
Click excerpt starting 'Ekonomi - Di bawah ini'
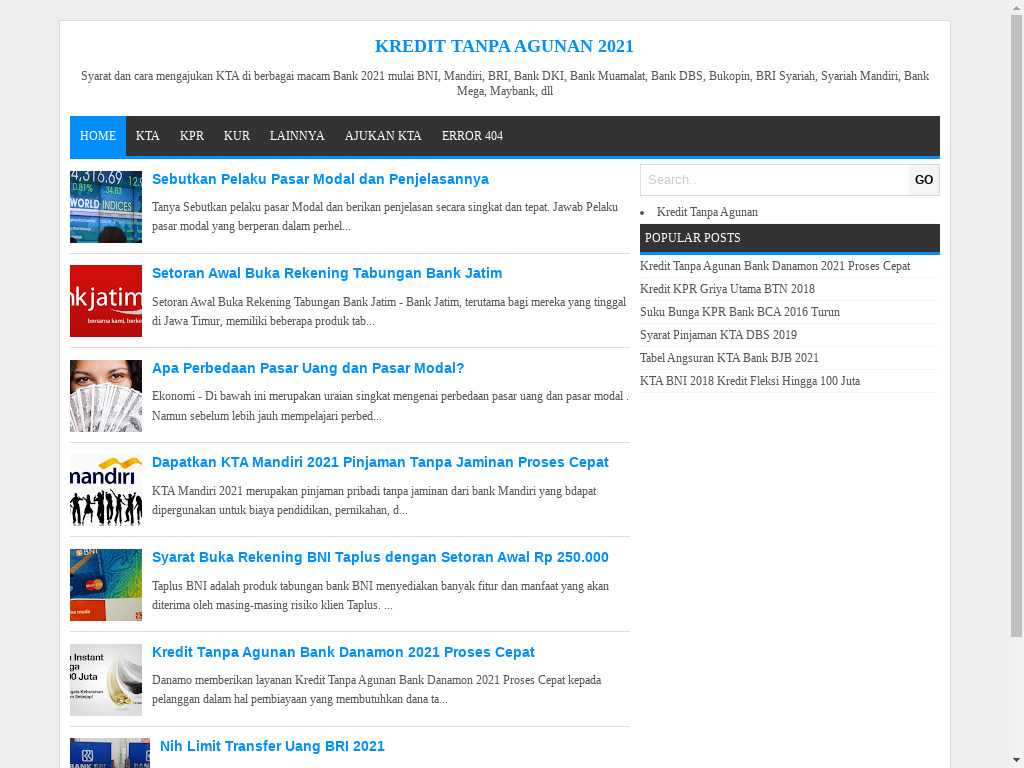pos(390,406)
